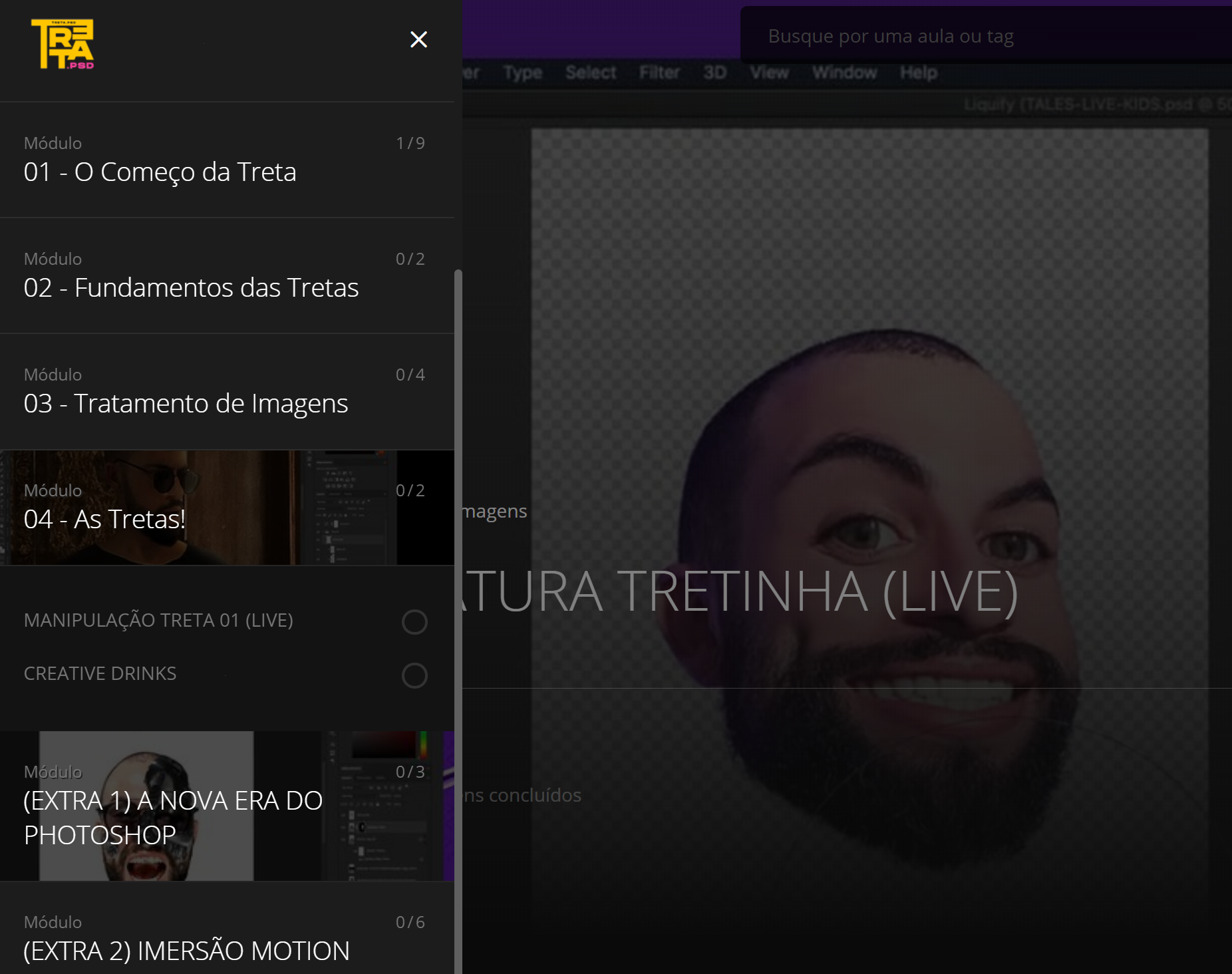
Task: Expand (EXTRA 1) A NOVA ERA DO PHOTOSHOP module
Action: tap(173, 817)
